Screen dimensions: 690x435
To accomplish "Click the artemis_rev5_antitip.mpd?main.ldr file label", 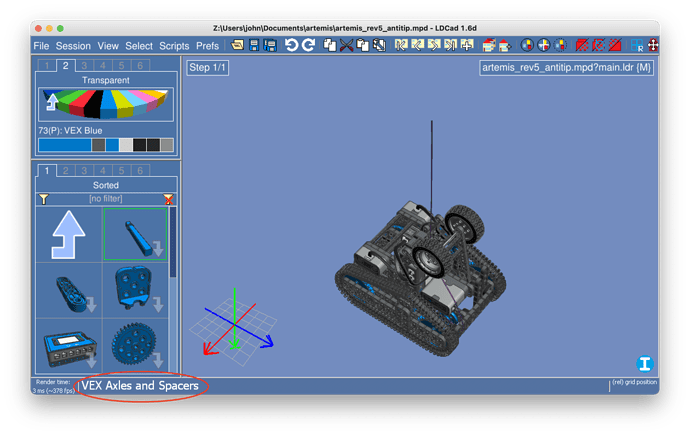I will 566,67.
